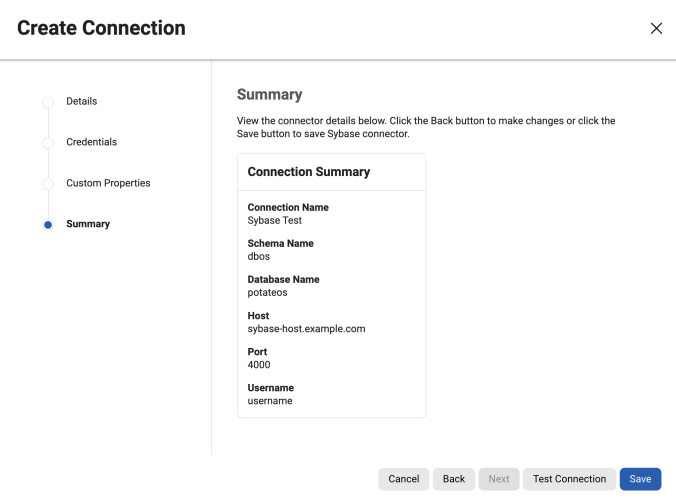Go back with the Back button

pos(454,479)
